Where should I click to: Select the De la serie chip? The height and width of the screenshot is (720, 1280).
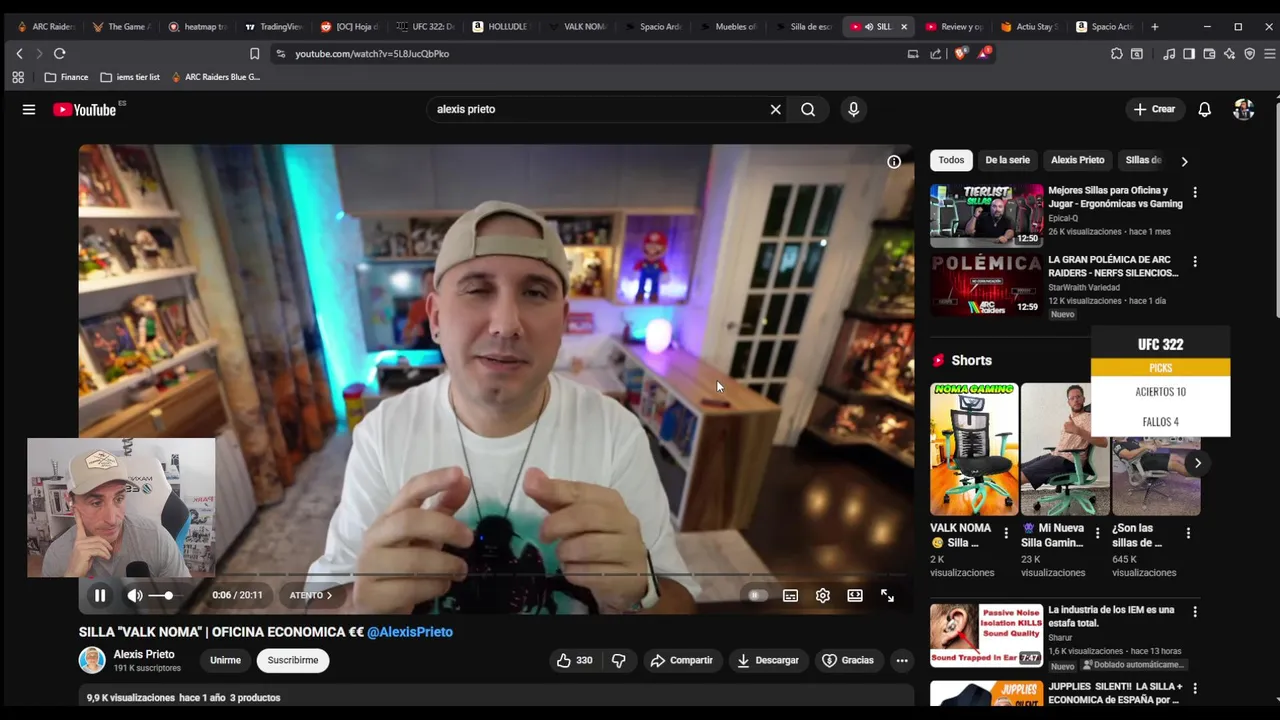coord(1007,160)
